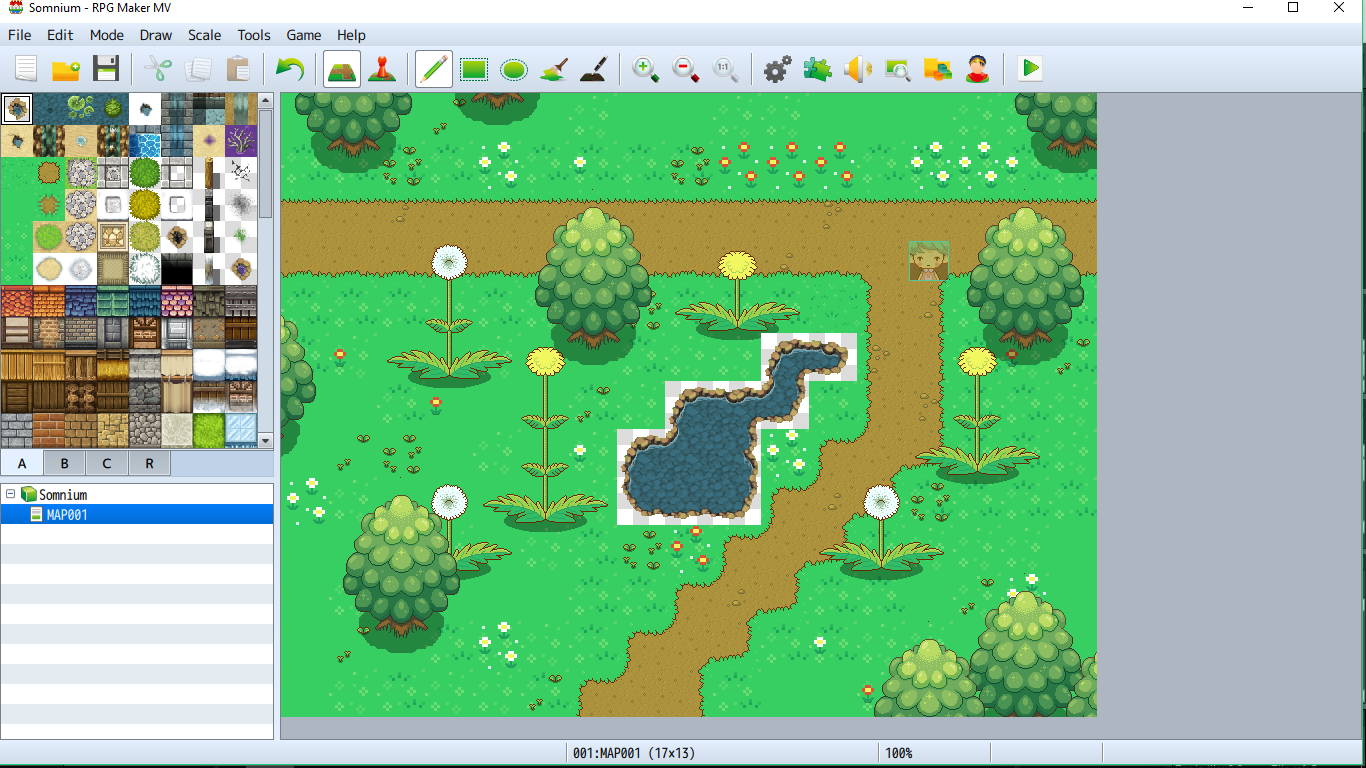This screenshot has width=1366, height=768.
Task: Open the File menu
Action: 20,35
